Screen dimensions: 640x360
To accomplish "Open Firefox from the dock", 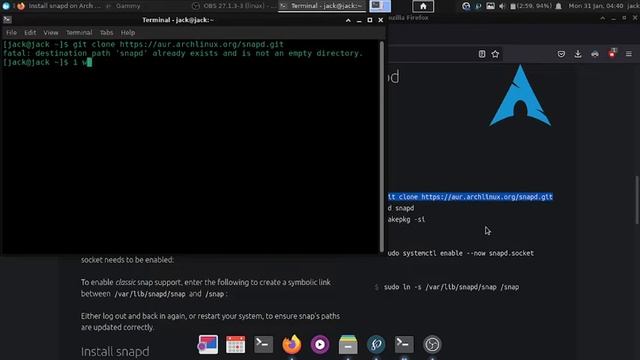I will click(292, 344).
